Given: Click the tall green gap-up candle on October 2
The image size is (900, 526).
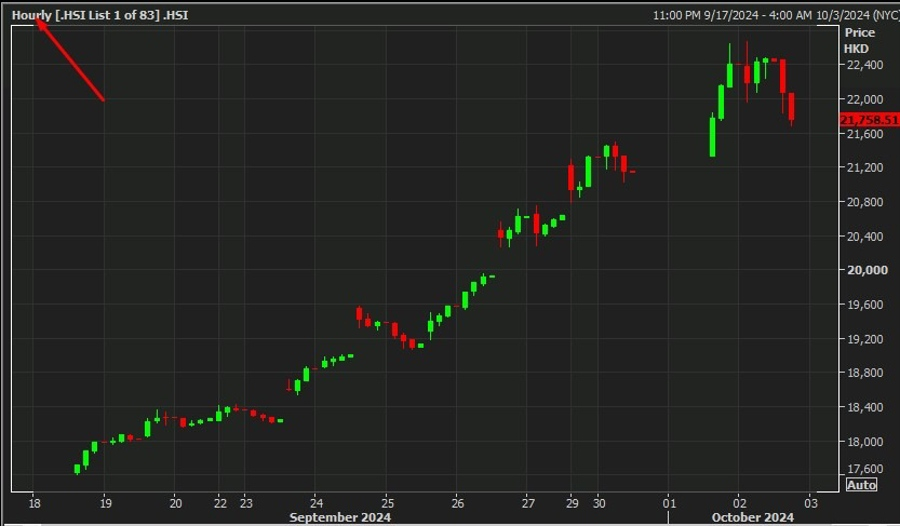Looking at the screenshot, I should tap(712, 136).
